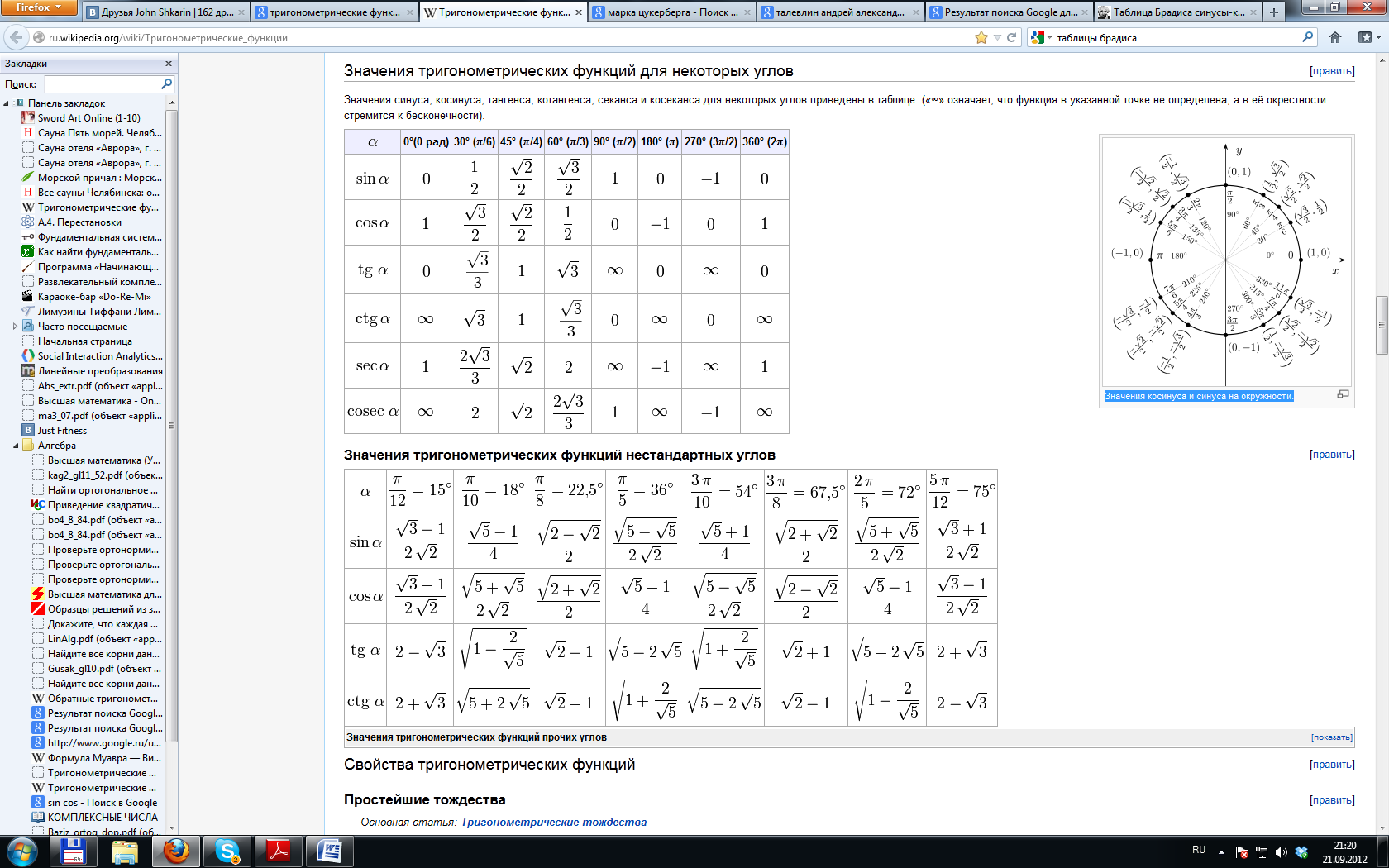Open Обратные тригонометрические bookmark
Image resolution: width=1389 pixels, height=868 pixels.
pyautogui.click(x=96, y=699)
